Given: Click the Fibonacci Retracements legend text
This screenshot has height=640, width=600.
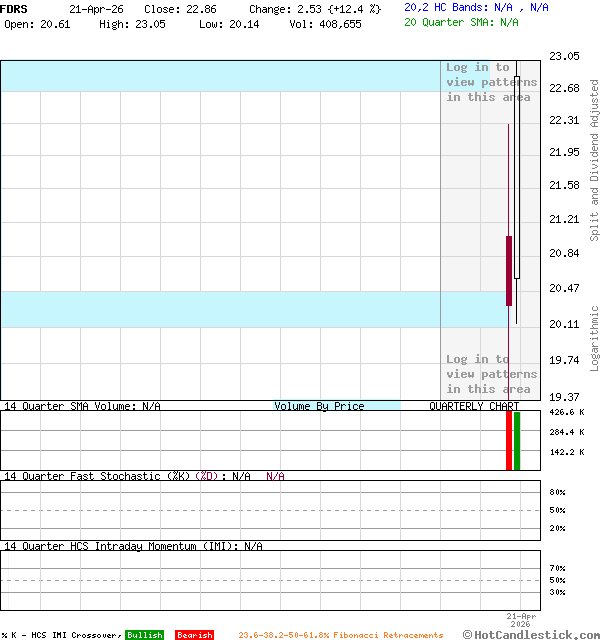Looking at the screenshot, I should coord(340,635).
